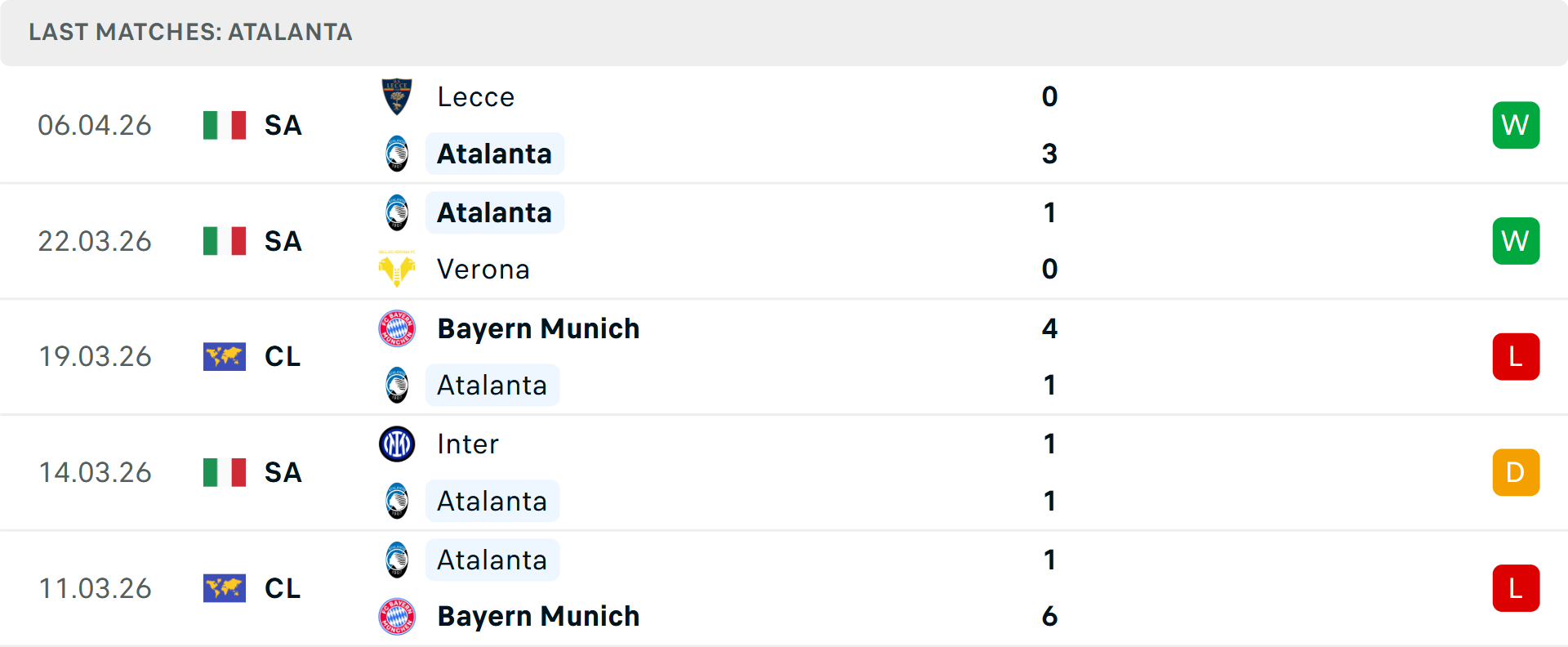Screen dimensions: 1568x647
Task: Open the Inter team link
Action: tap(467, 444)
